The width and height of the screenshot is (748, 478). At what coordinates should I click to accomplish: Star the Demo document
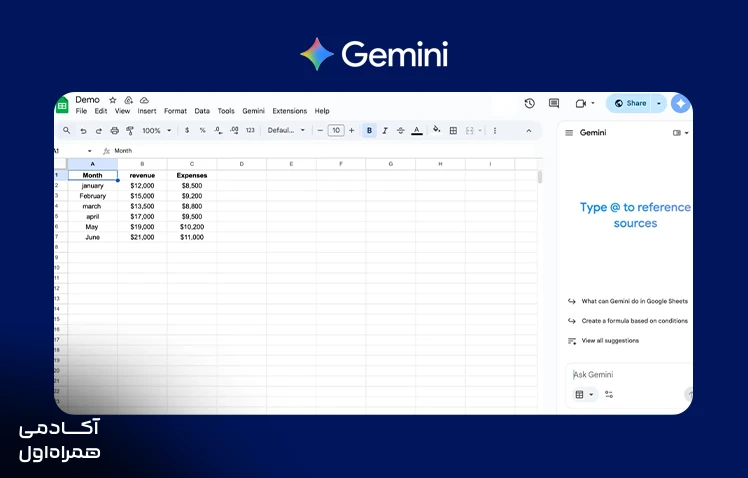113,100
